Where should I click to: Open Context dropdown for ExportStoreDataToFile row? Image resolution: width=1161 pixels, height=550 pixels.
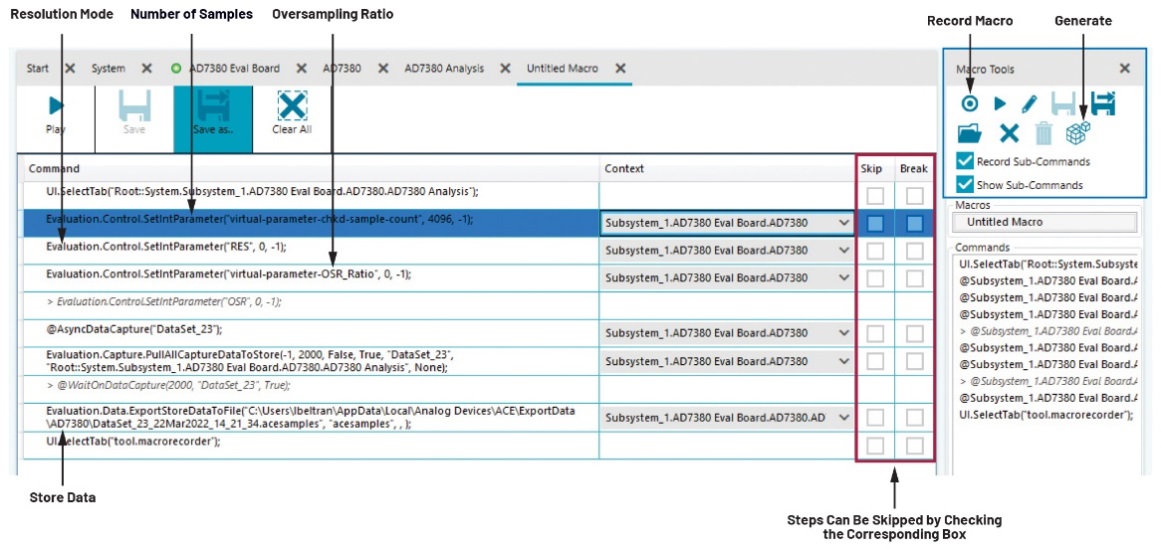coord(843,417)
